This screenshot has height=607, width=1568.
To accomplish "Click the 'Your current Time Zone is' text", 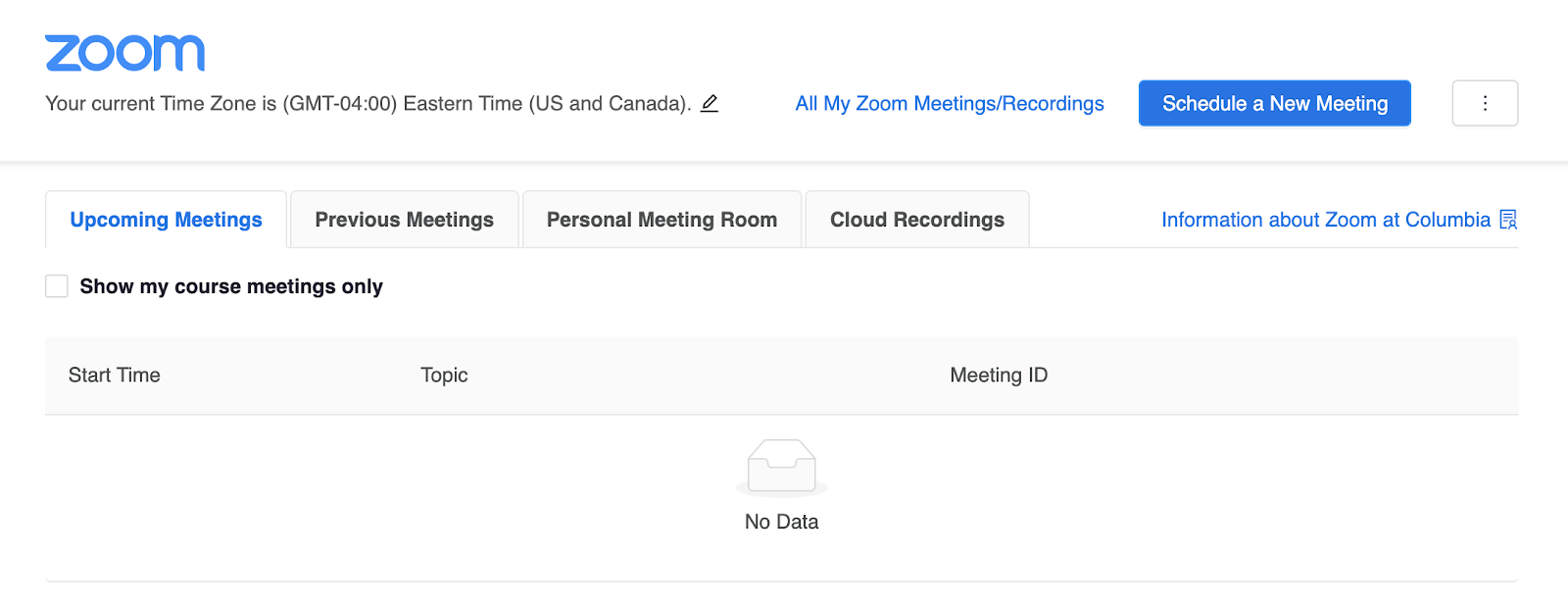I will (161, 103).
